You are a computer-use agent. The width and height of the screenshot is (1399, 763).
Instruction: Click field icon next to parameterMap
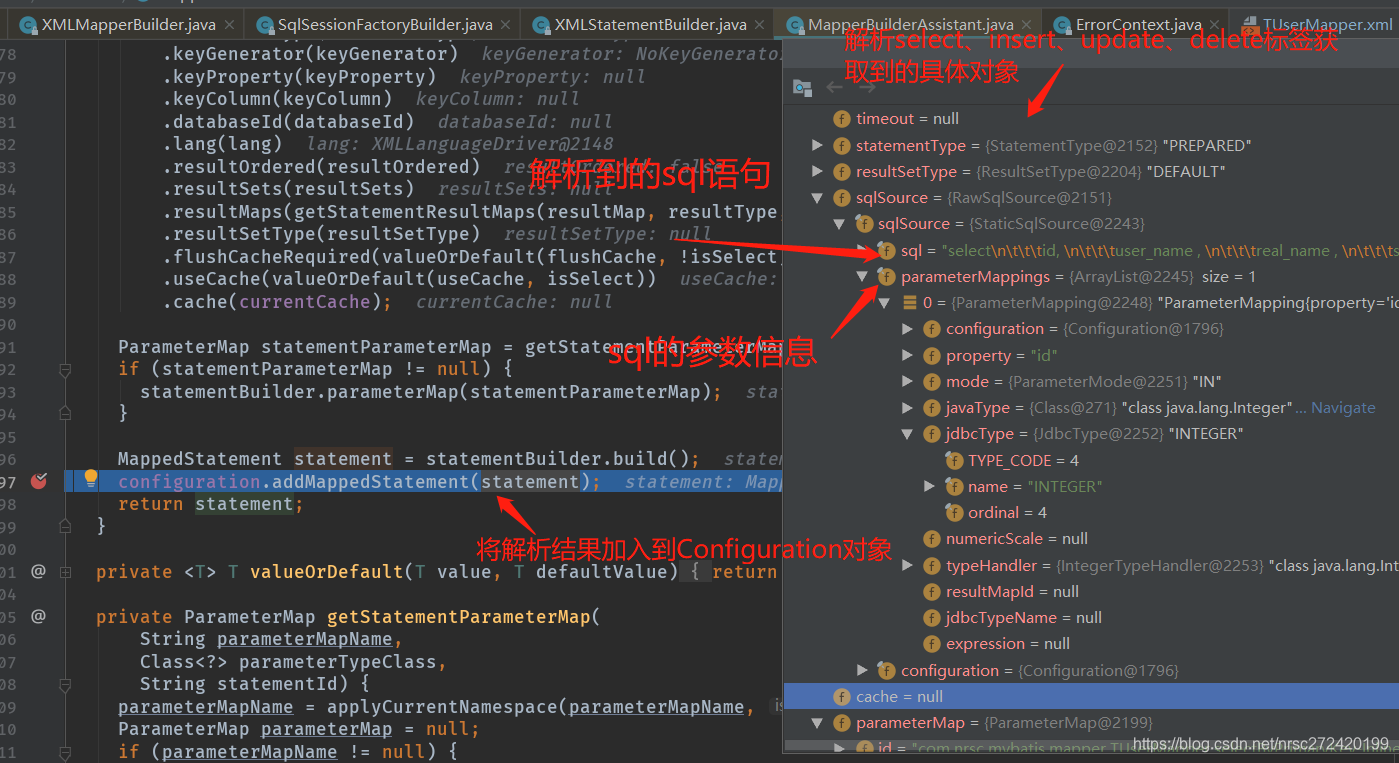coord(842,722)
